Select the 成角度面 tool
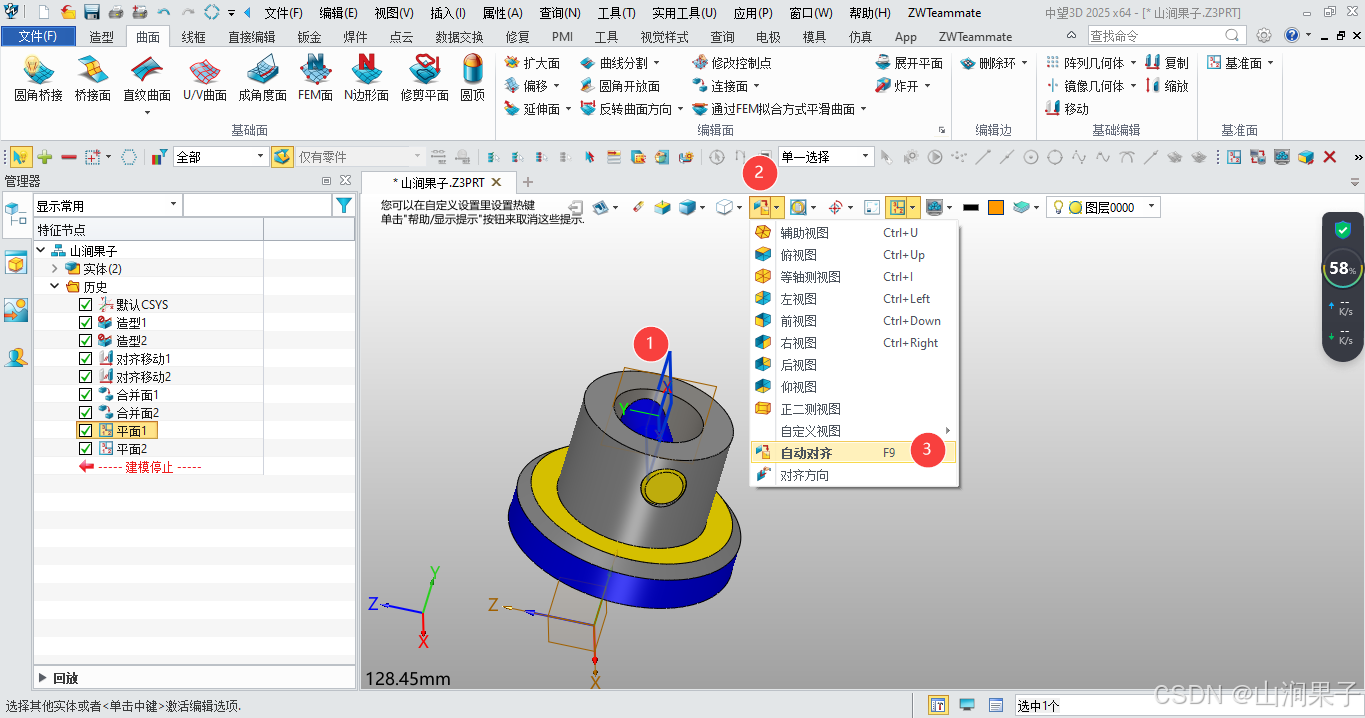 pyautogui.click(x=262, y=79)
